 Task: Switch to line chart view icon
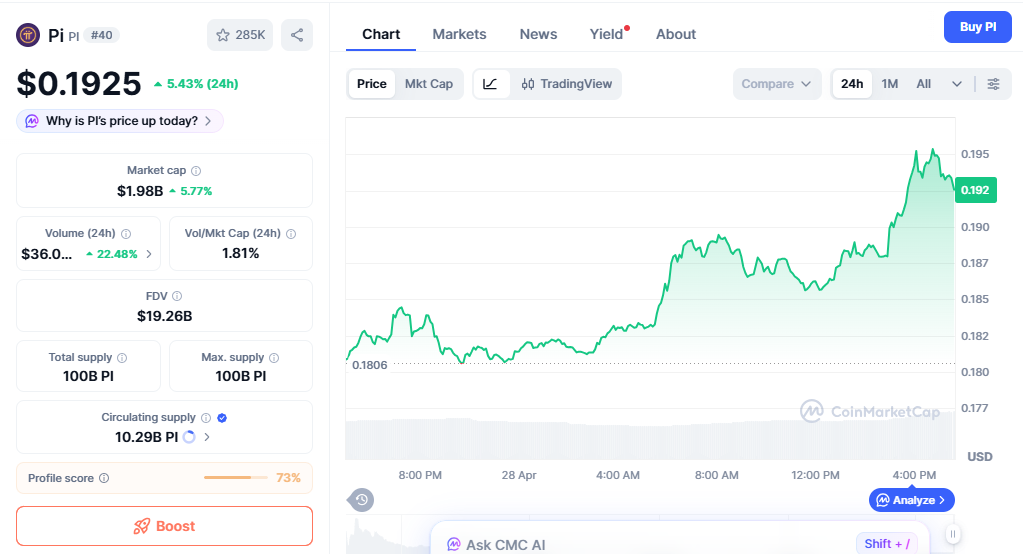click(x=491, y=84)
